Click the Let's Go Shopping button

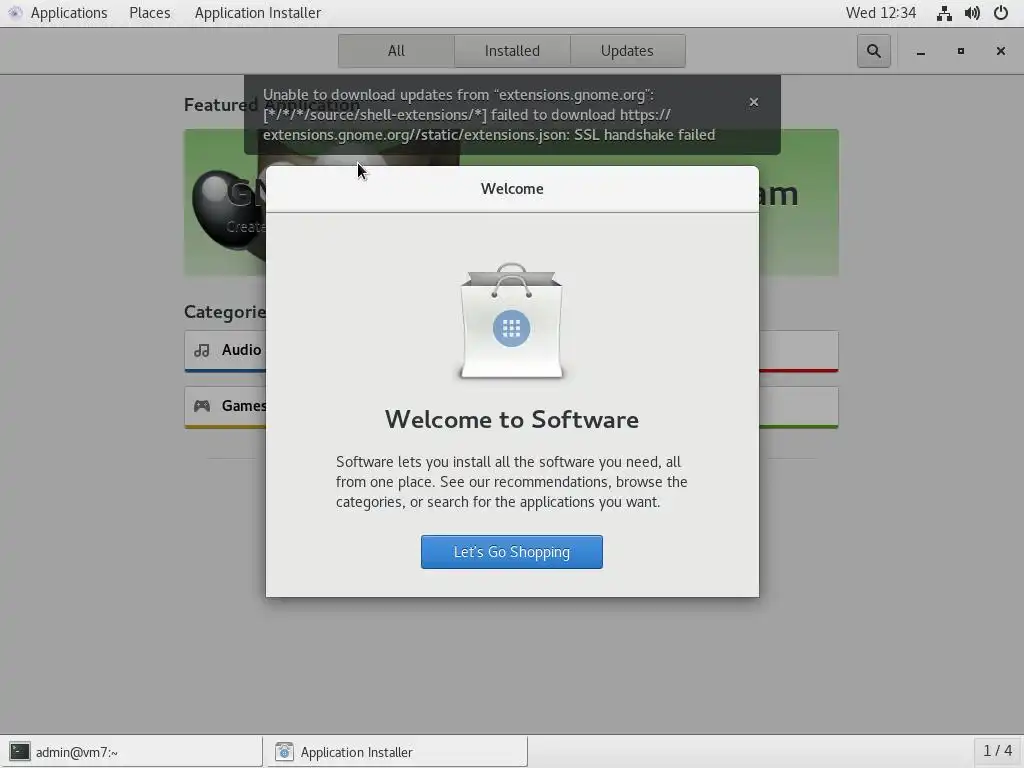coord(511,552)
